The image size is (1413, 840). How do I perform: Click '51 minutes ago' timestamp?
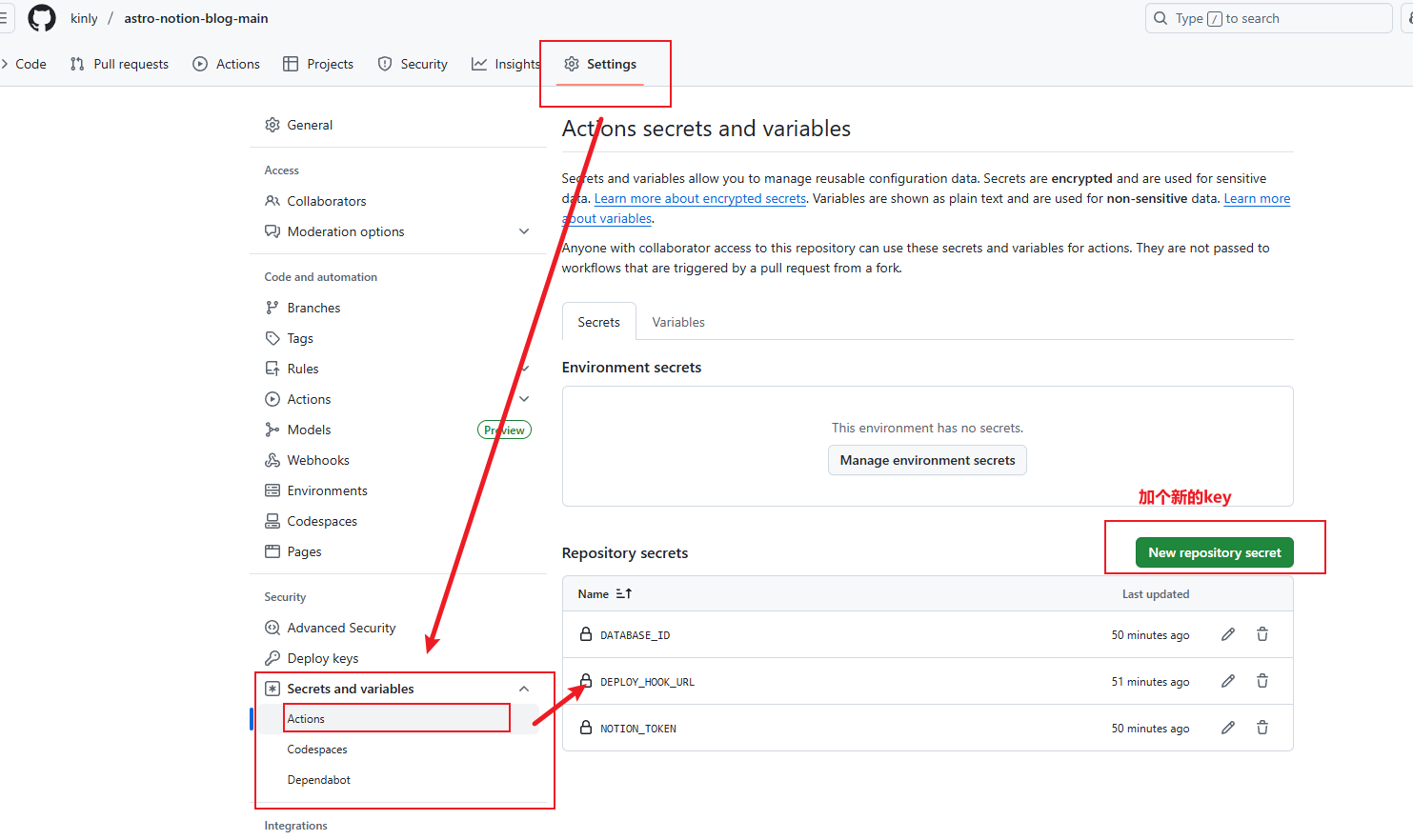(x=1150, y=682)
